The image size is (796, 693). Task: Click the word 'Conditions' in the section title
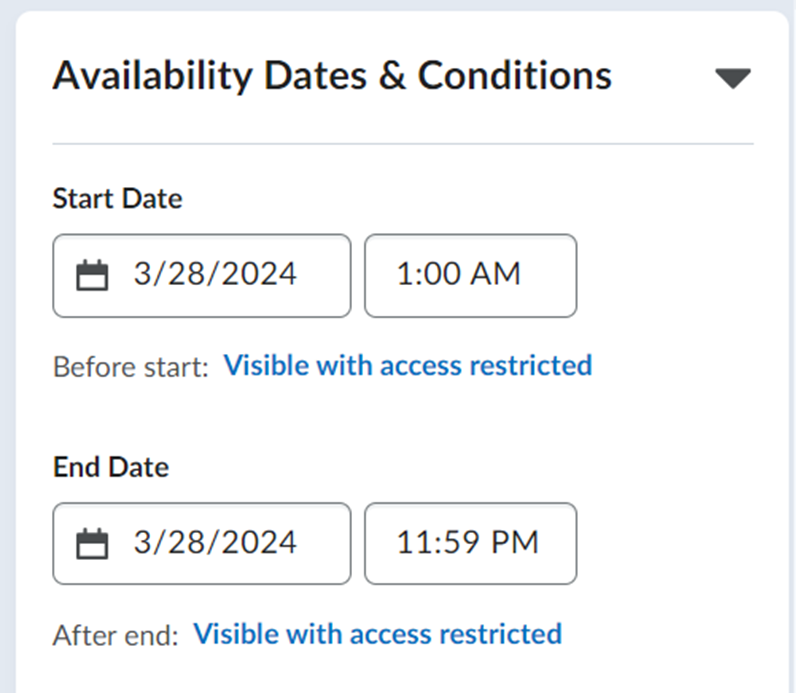pos(515,75)
